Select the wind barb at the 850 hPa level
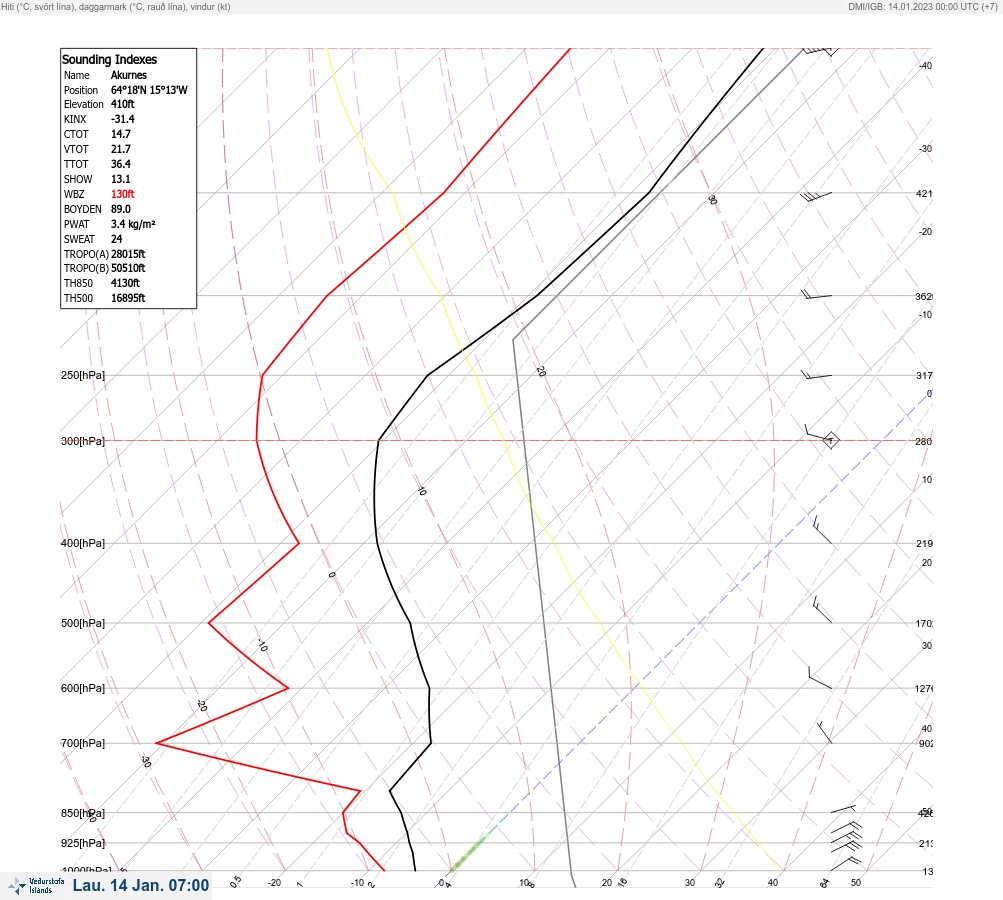This screenshot has height=900, width=1003. pyautogui.click(x=844, y=809)
